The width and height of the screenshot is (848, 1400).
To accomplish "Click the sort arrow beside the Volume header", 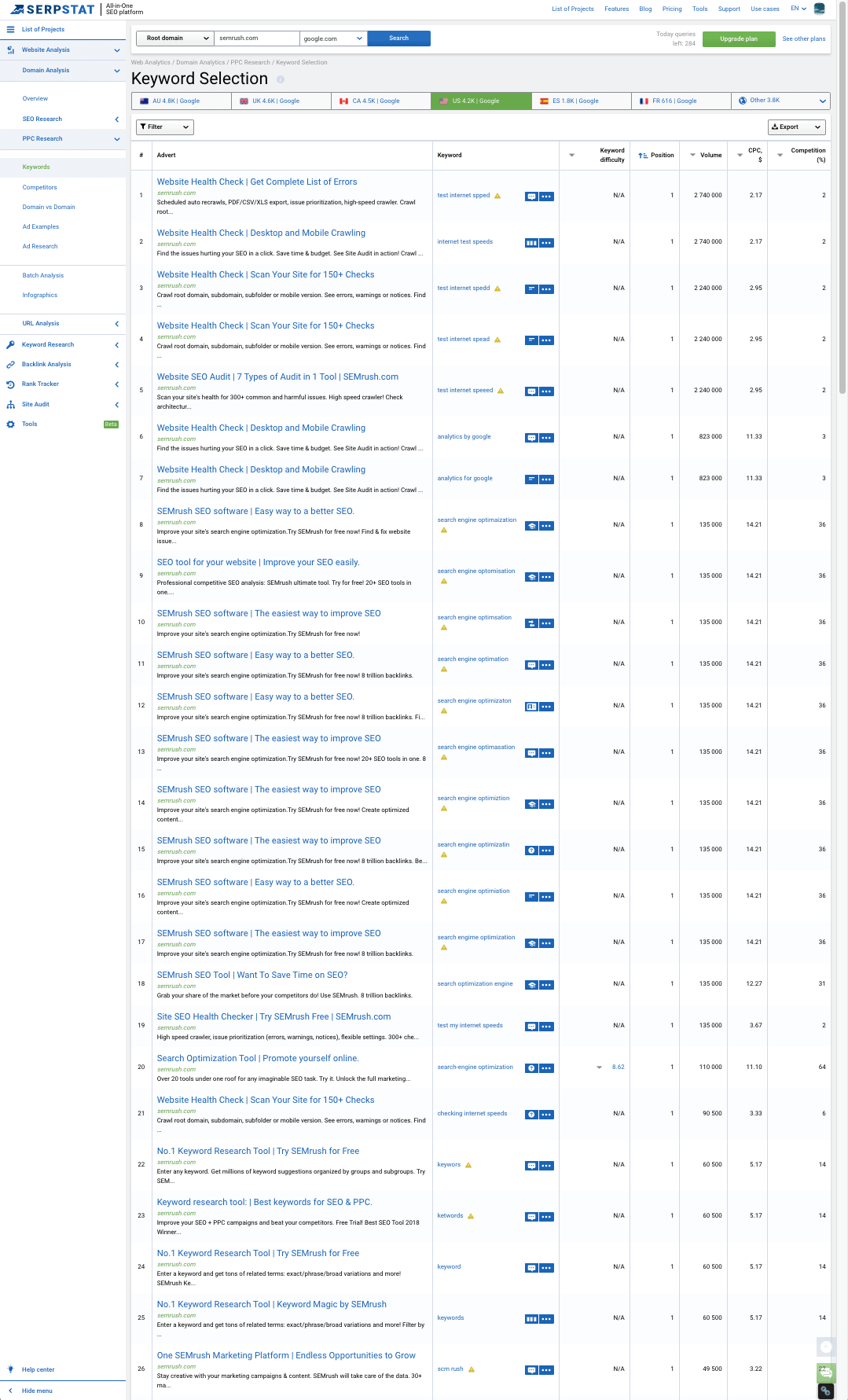I will tap(693, 156).
